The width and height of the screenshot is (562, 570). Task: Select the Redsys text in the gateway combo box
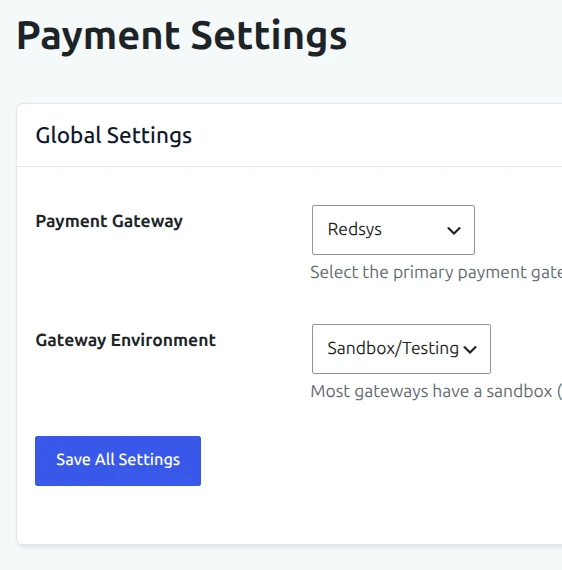(354, 229)
